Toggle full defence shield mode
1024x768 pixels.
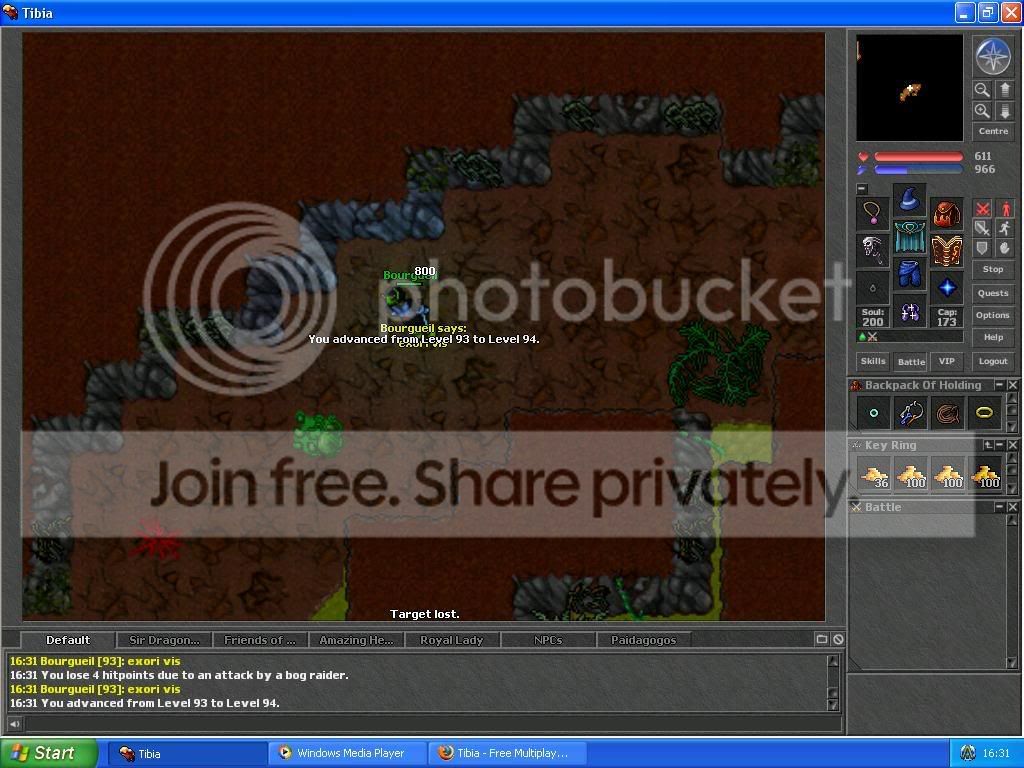pos(982,248)
